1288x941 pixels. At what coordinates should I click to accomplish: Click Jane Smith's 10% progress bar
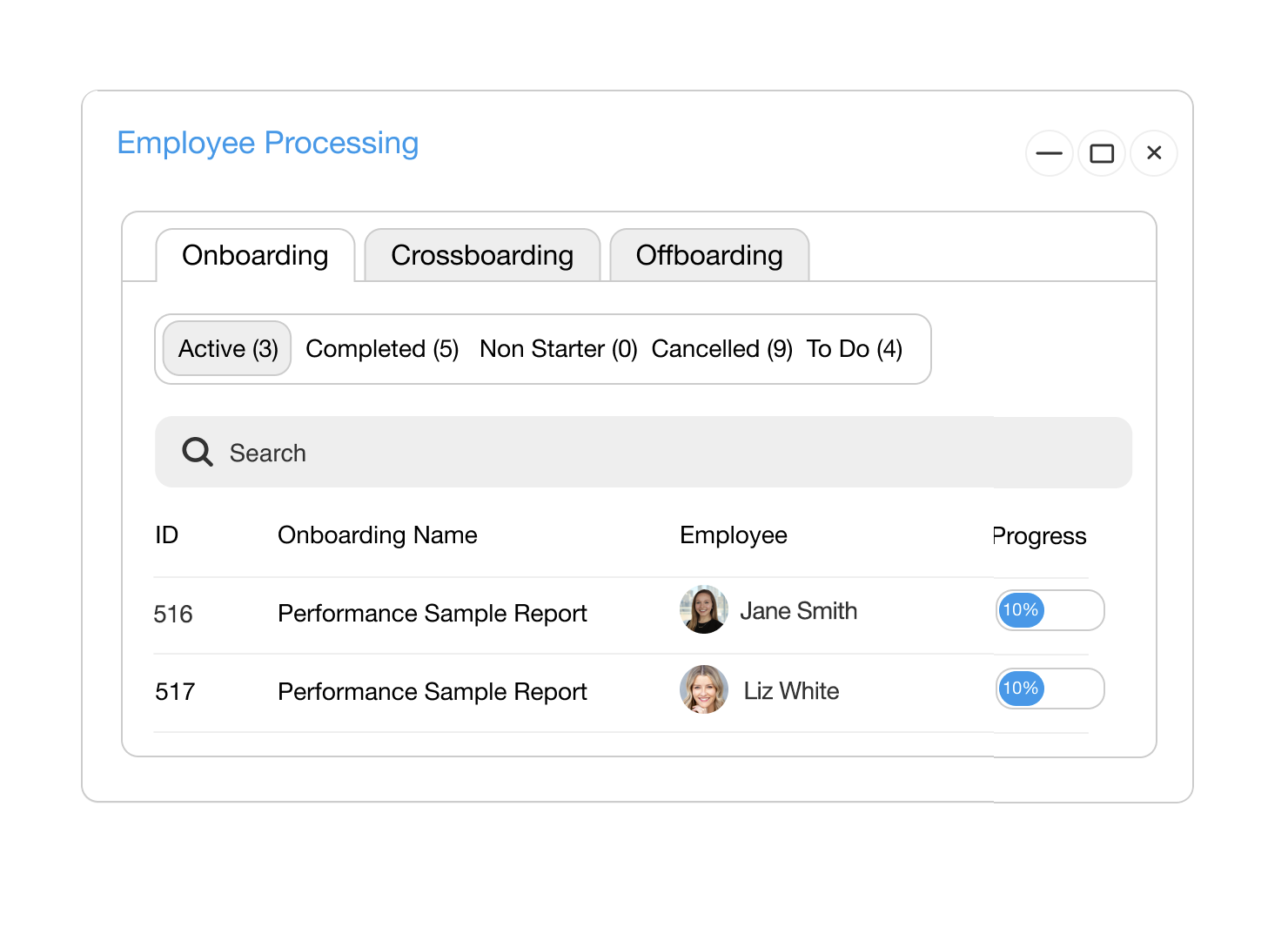(x=1050, y=610)
